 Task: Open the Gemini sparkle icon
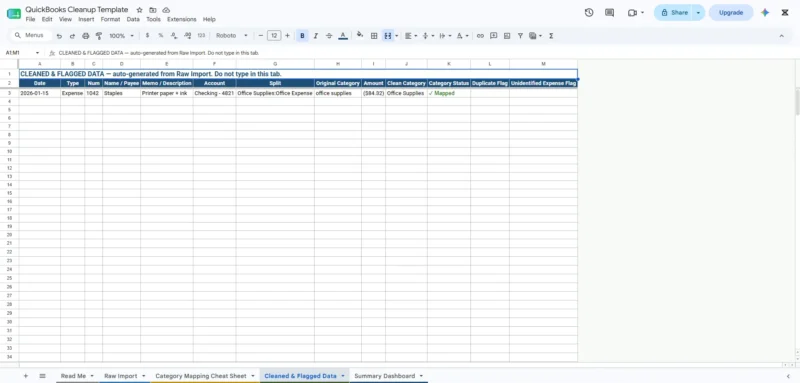pyautogui.click(x=765, y=13)
